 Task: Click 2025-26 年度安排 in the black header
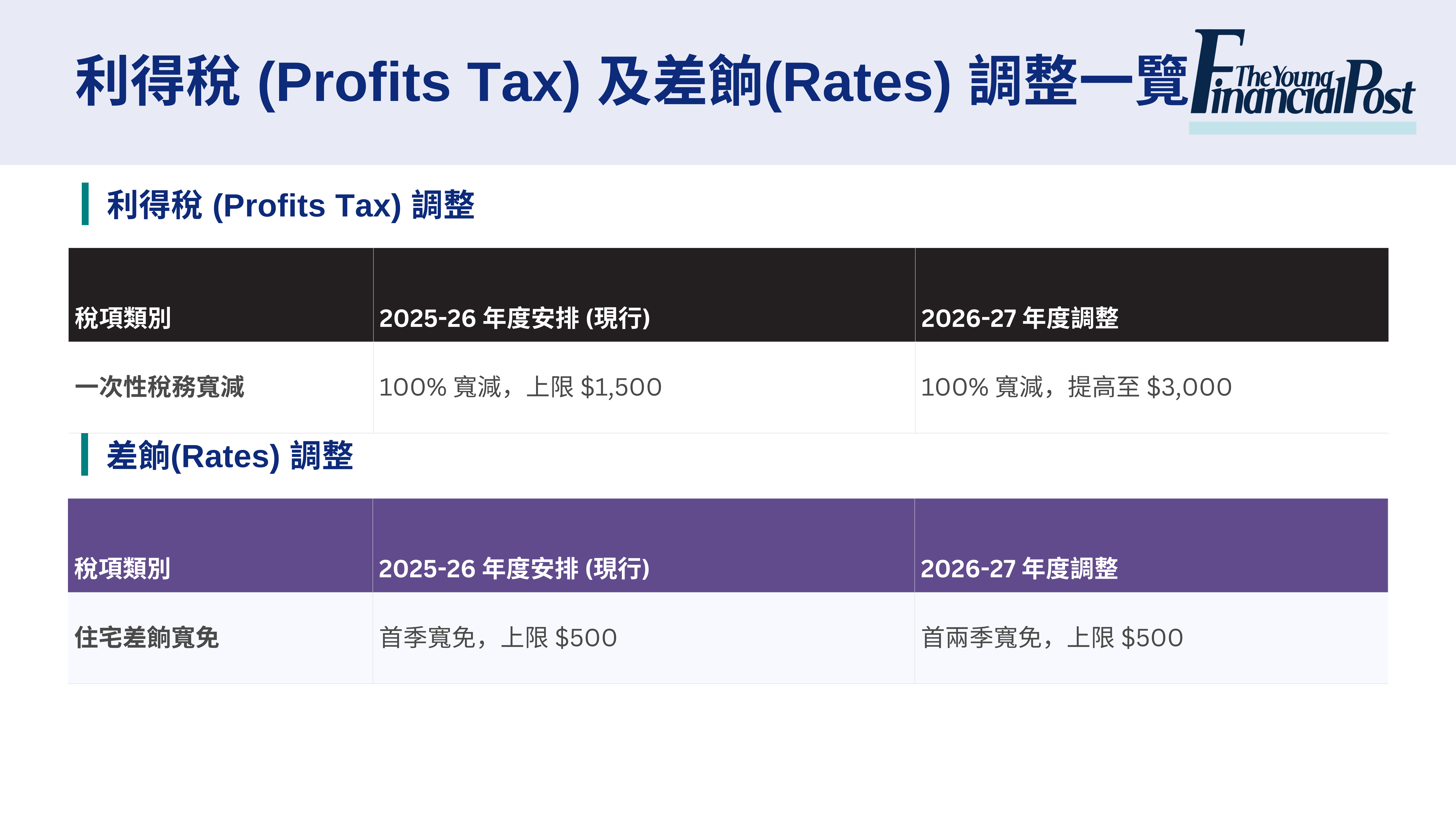point(514,318)
